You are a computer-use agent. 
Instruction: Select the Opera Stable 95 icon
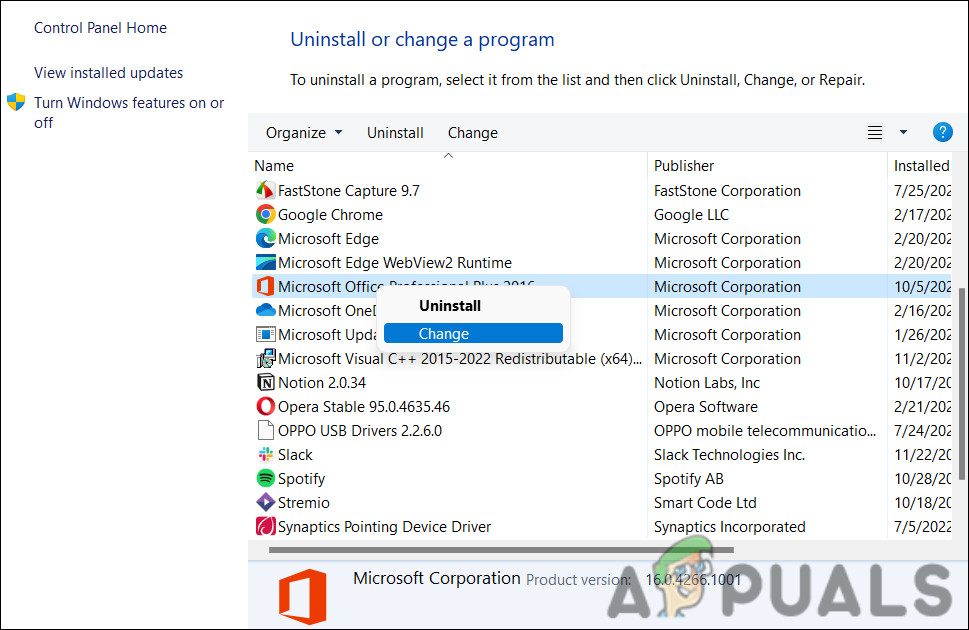tap(265, 406)
